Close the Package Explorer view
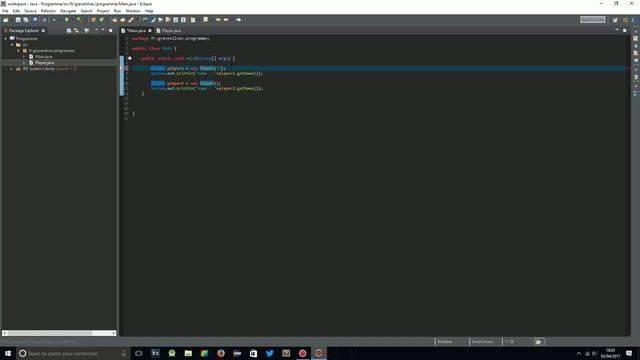The width and height of the screenshot is (640, 360). (43, 31)
